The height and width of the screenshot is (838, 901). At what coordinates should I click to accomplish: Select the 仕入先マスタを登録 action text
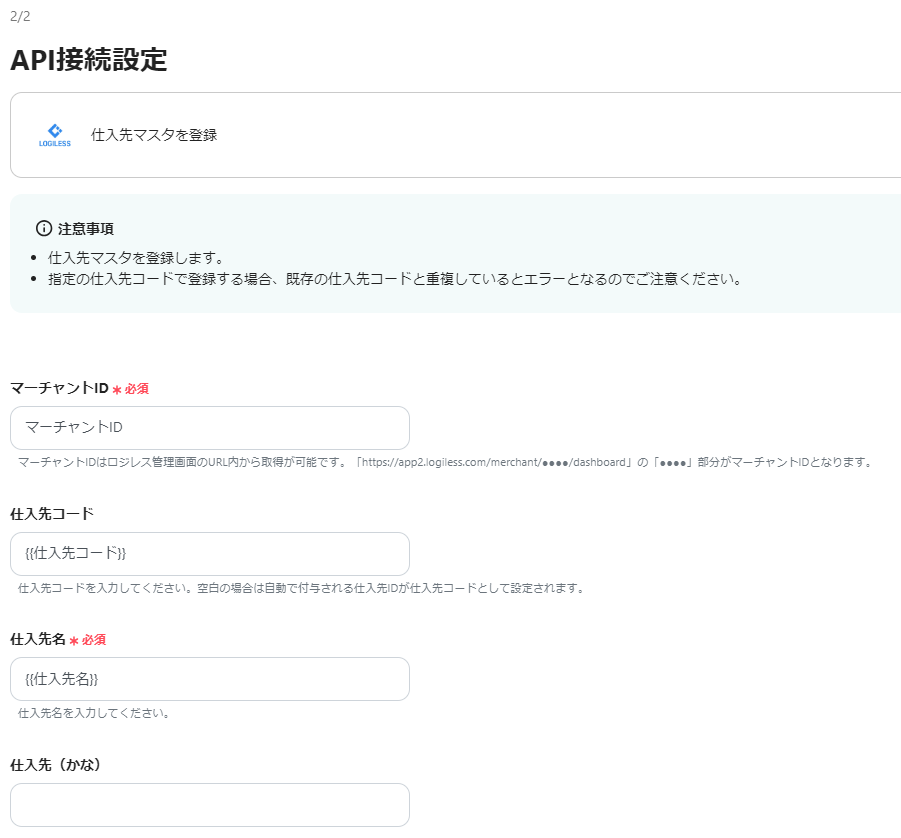154,134
